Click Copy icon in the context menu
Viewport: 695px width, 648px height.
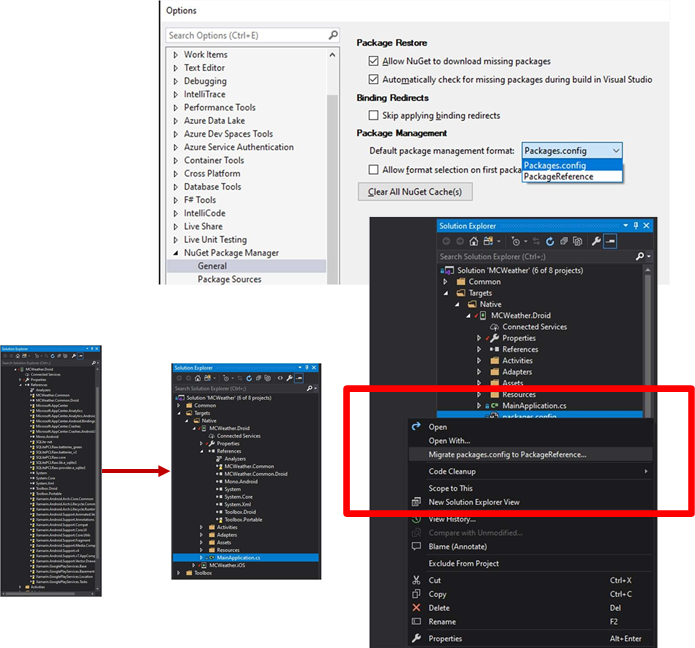pos(416,594)
